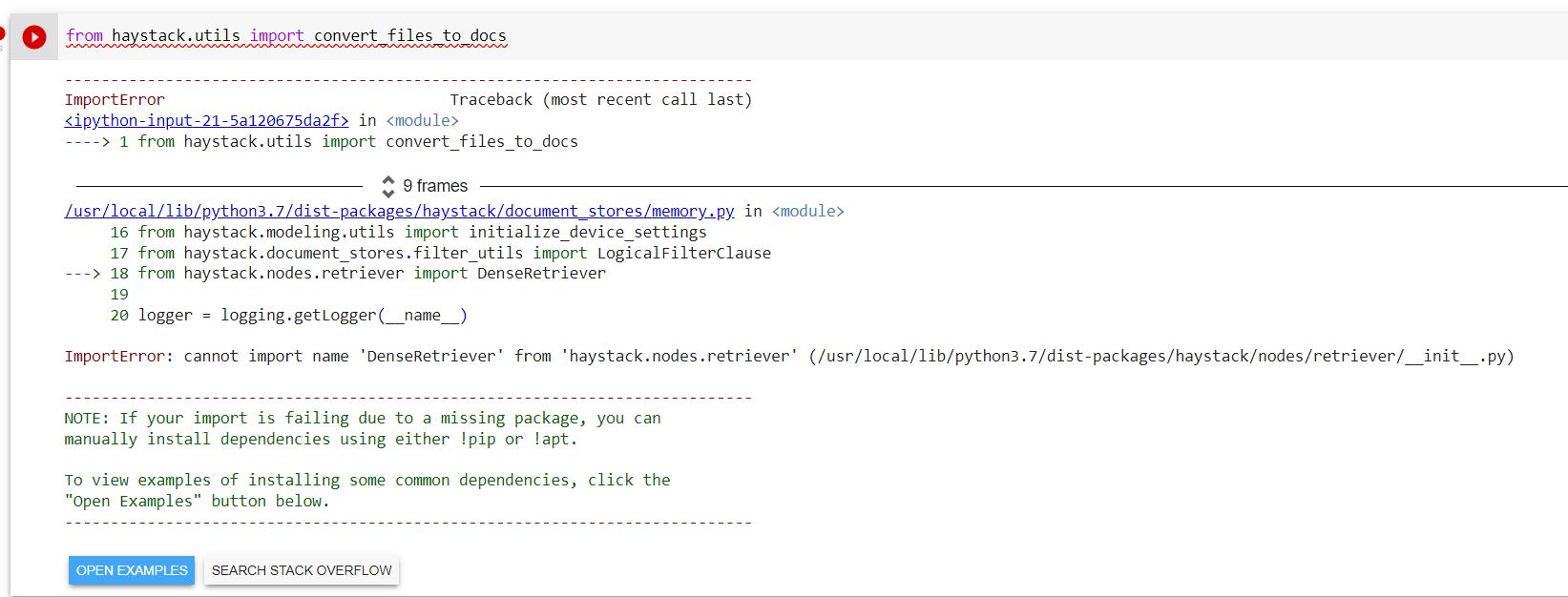1568x597 pixels.
Task: Click the arrow line "1 from haystack.utils import"
Action: tap(322, 141)
